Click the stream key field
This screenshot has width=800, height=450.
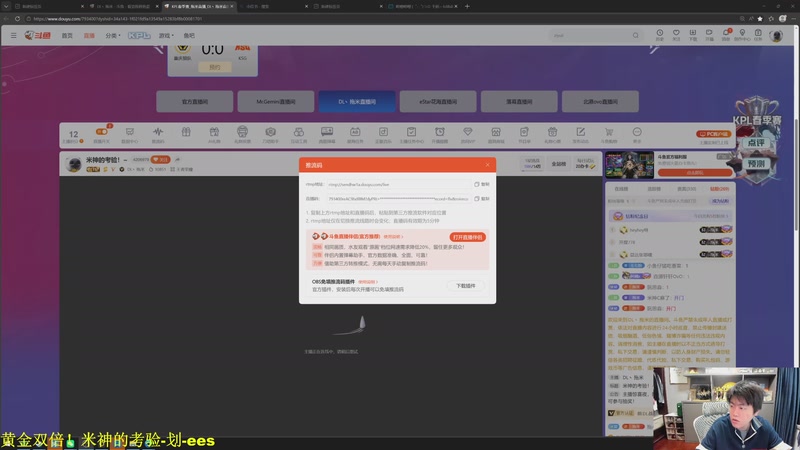click(x=399, y=198)
